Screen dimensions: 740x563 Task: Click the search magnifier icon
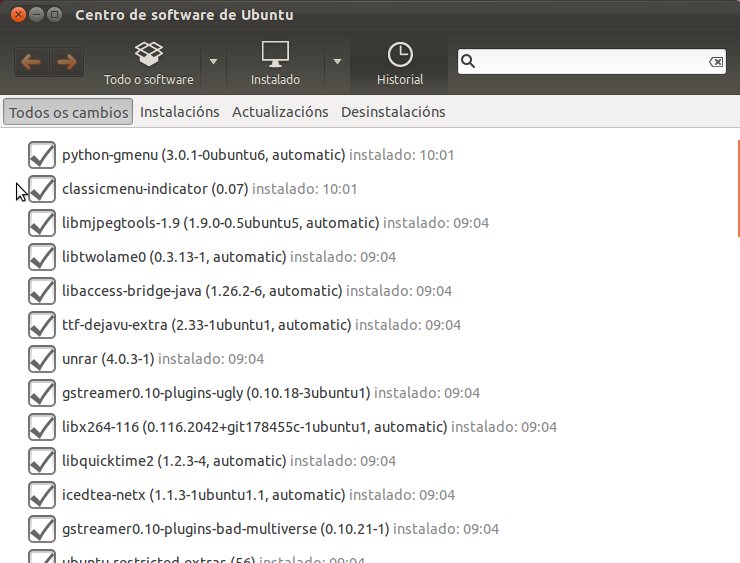pos(468,61)
